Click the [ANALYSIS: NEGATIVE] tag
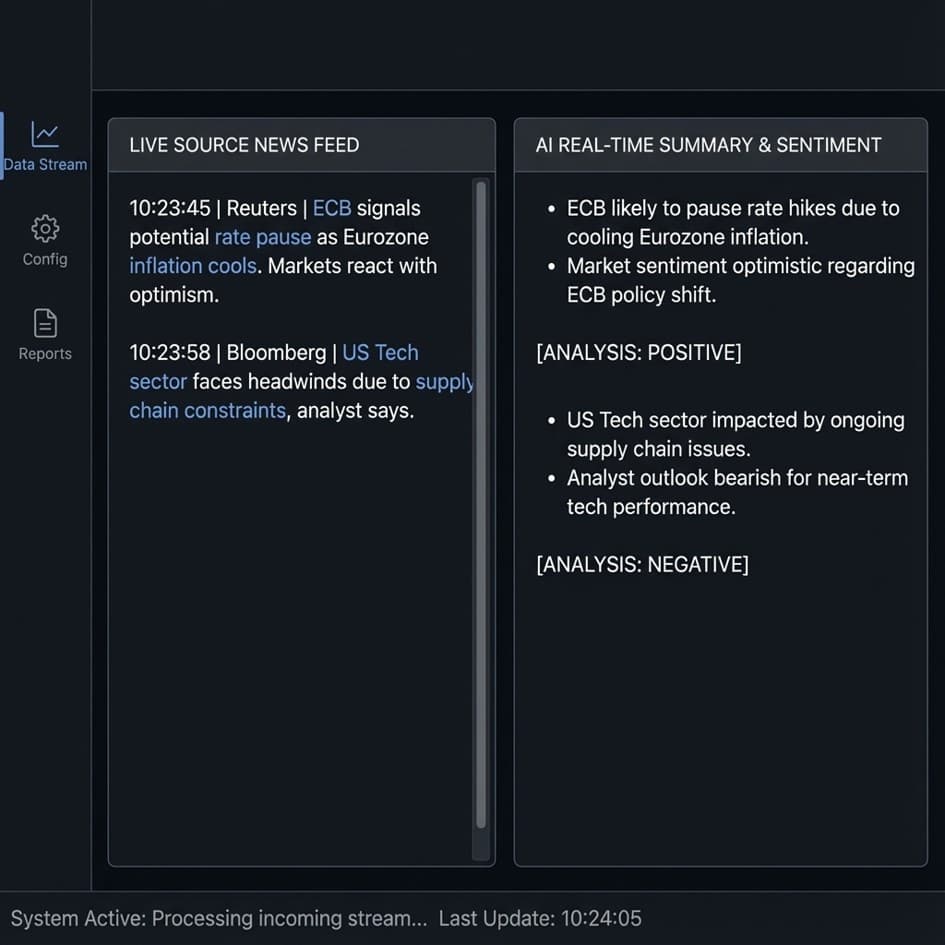Image resolution: width=945 pixels, height=945 pixels. click(642, 565)
